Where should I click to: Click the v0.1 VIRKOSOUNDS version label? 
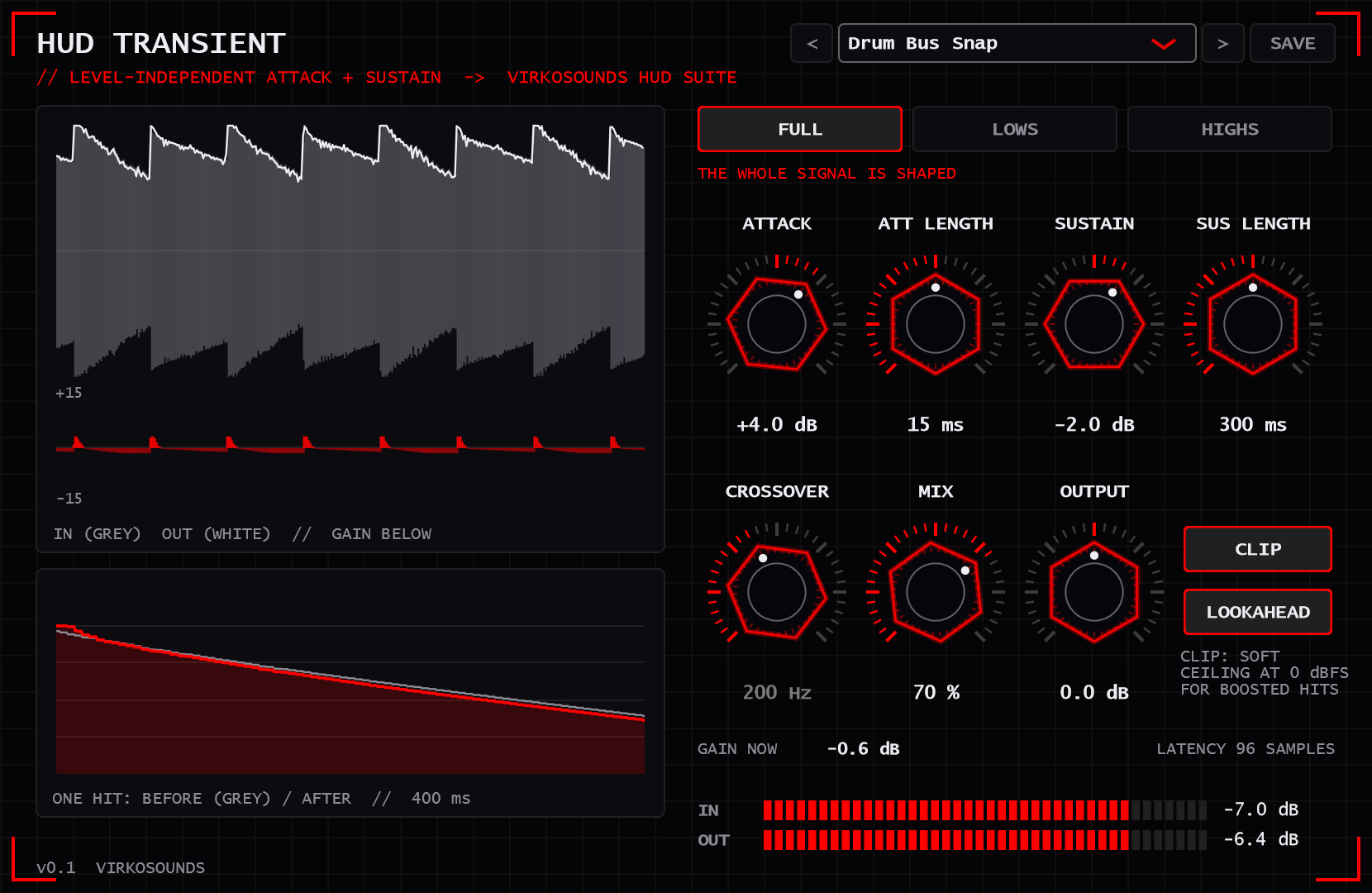[x=121, y=867]
